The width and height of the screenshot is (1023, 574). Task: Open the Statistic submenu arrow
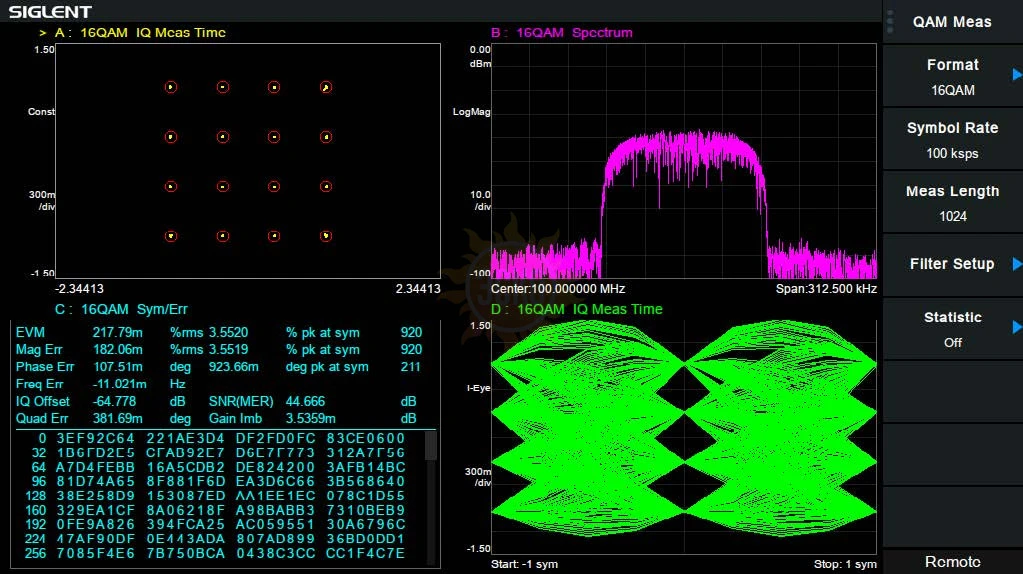1016,327
